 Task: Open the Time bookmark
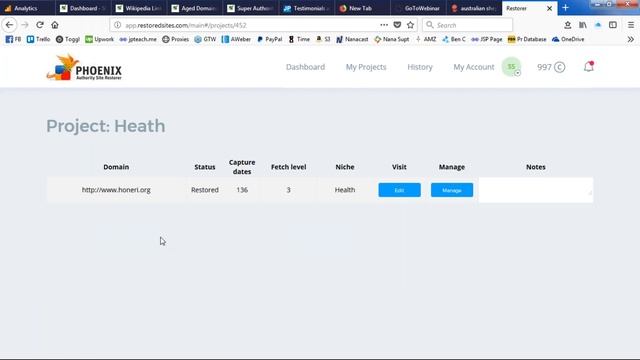299,39
